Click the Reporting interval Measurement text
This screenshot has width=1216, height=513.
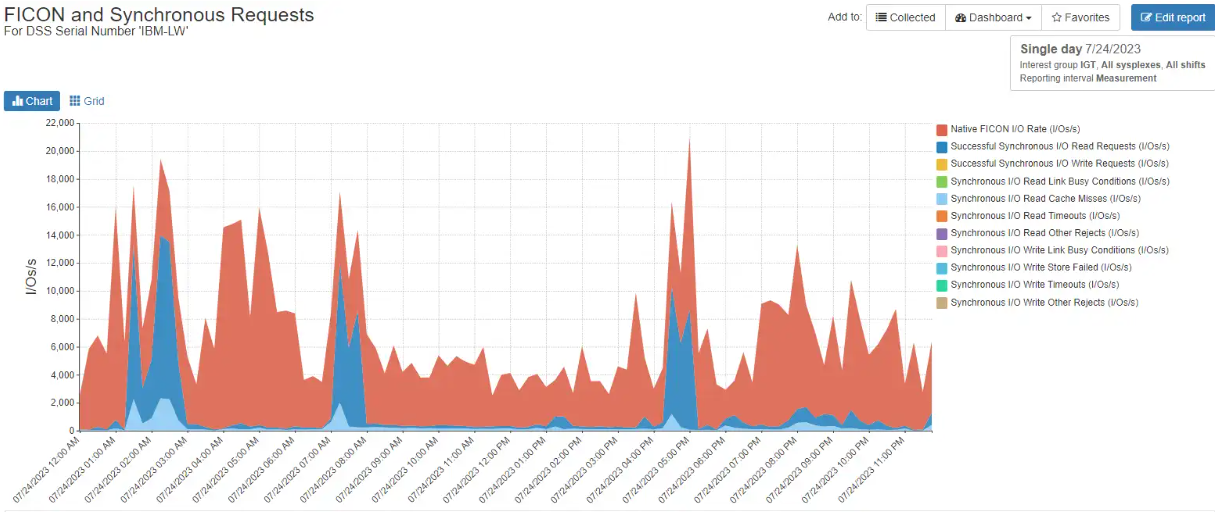[x=1088, y=78]
